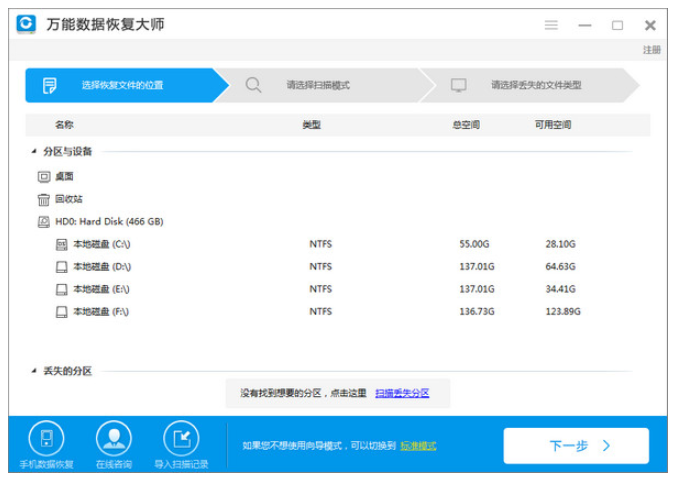Click the app logo in title bar
The image size is (674, 480).
27,24
